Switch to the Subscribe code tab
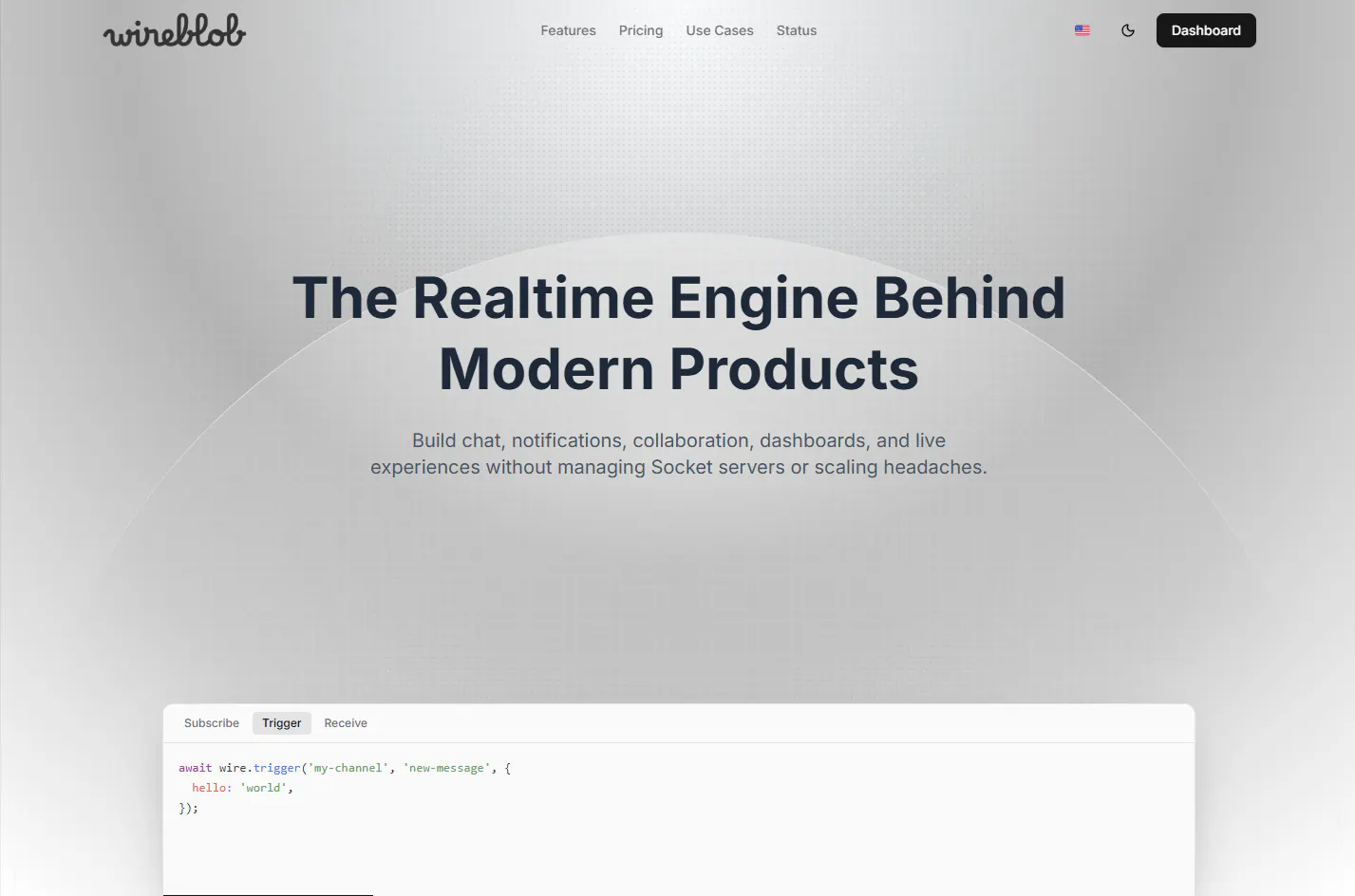The image size is (1355, 896). 212,723
